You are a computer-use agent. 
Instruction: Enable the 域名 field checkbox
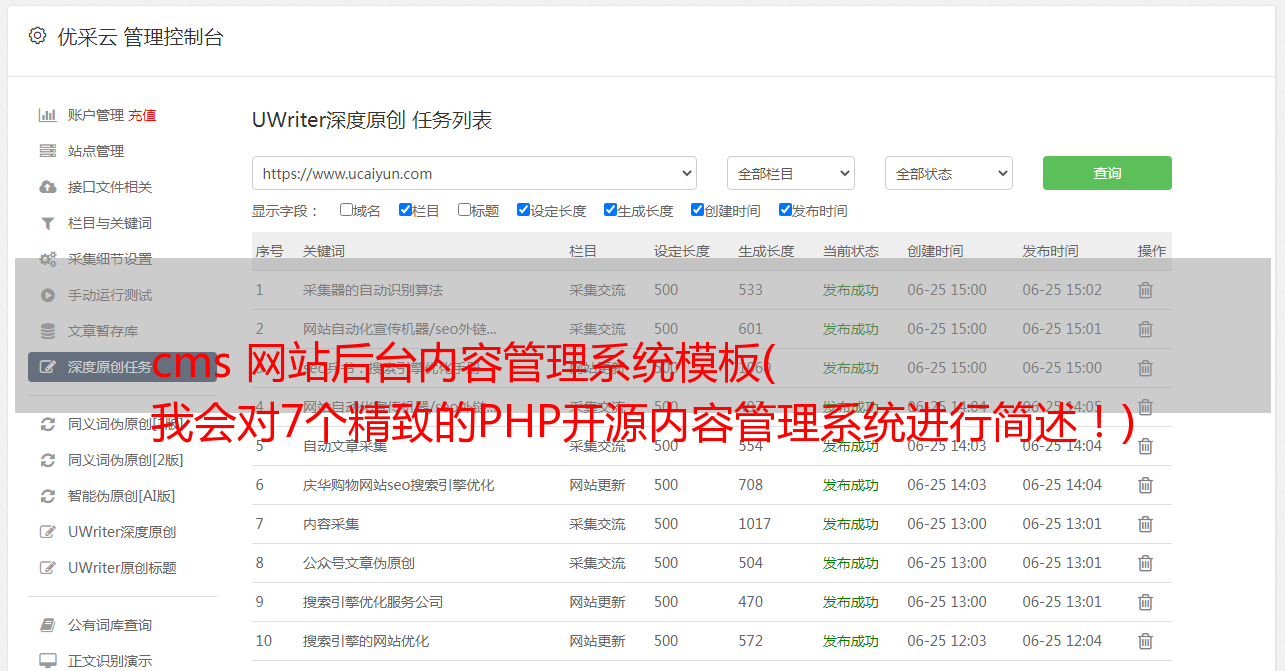[346, 210]
